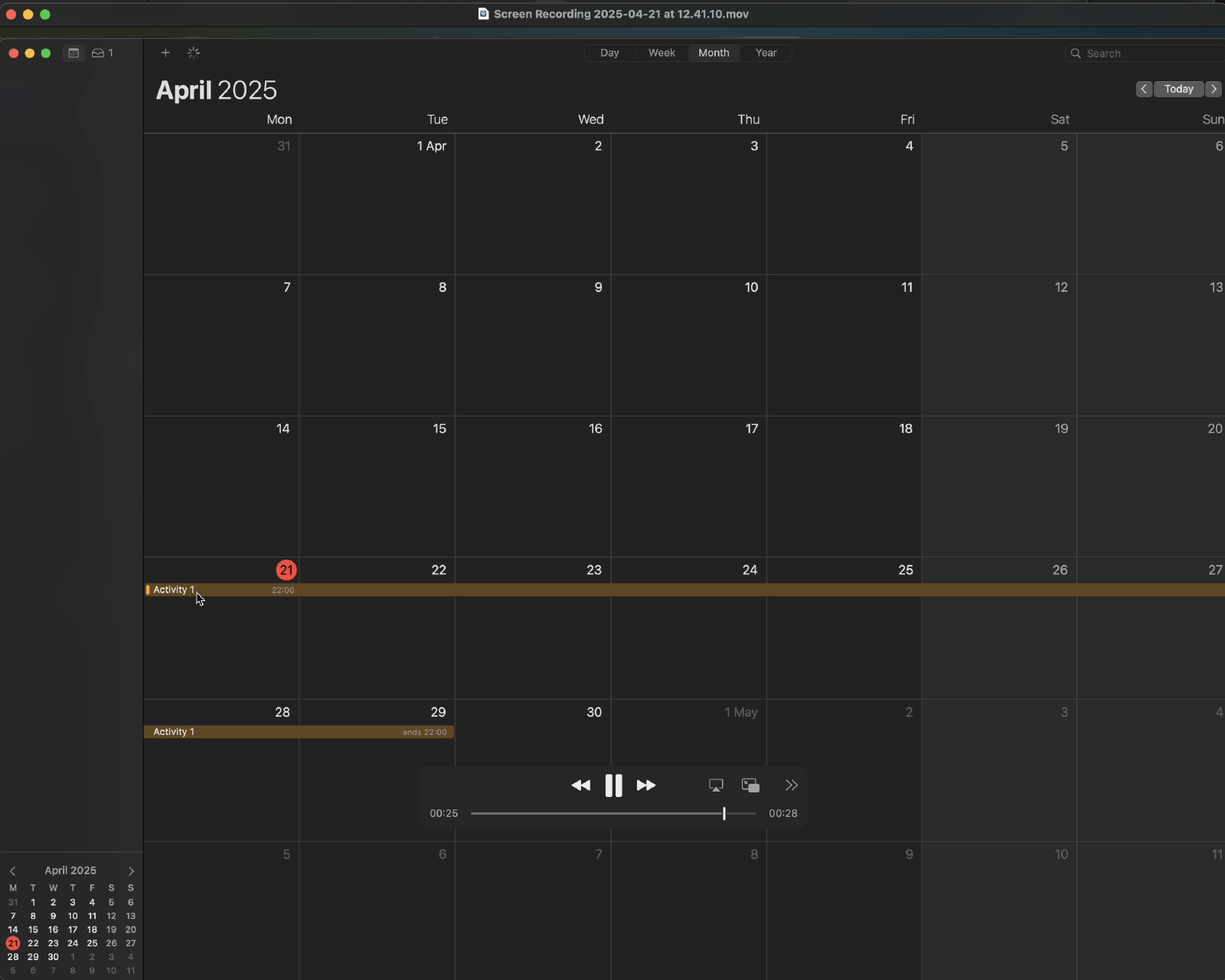Expand more player options double chevron

click(792, 786)
